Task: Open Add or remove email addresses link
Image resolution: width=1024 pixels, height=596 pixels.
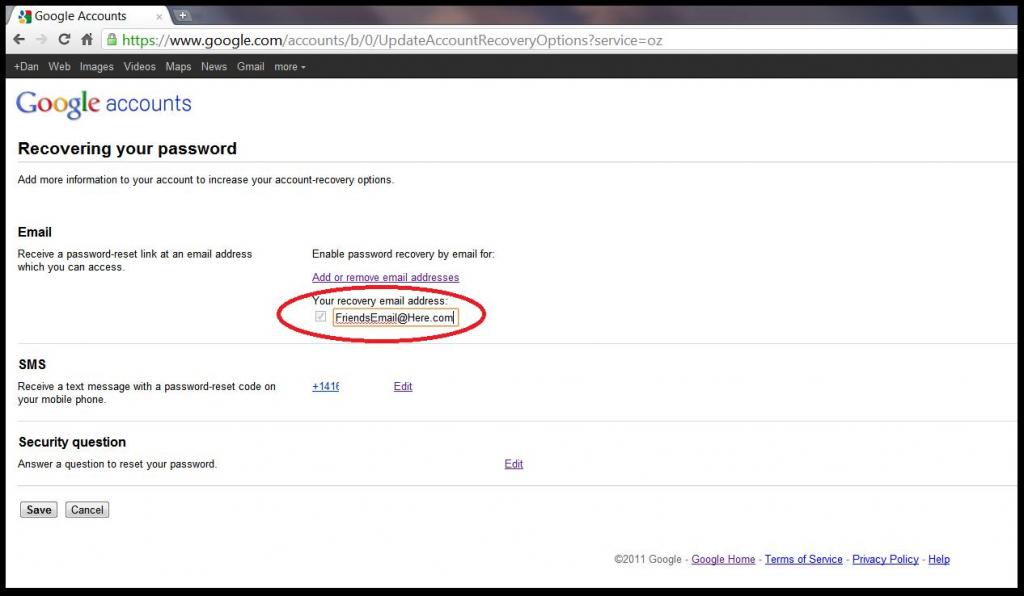Action: [x=385, y=277]
